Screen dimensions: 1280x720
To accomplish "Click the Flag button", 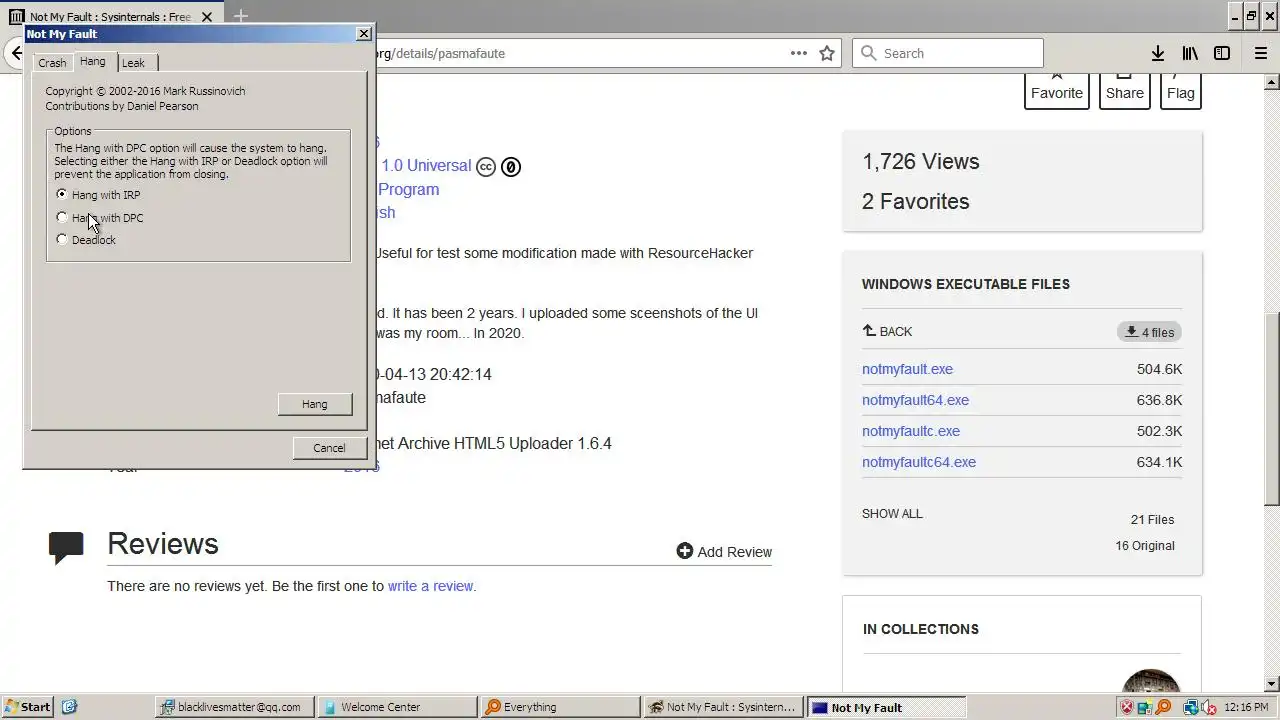I will click(1181, 90).
